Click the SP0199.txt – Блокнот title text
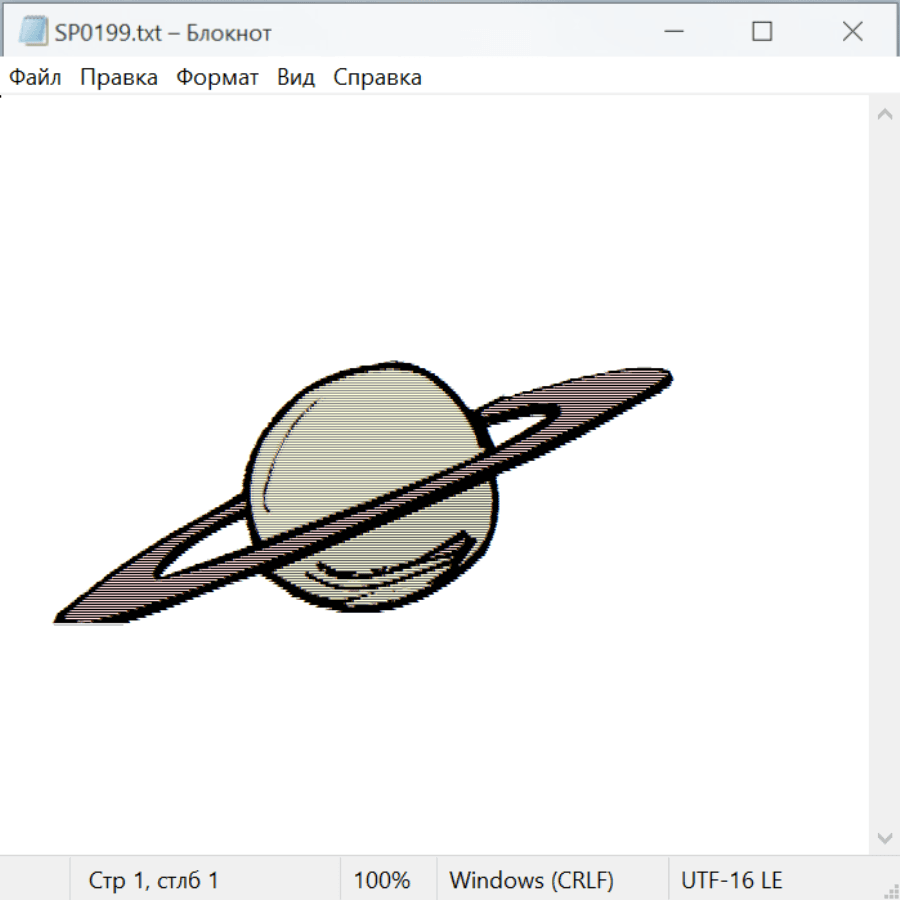The width and height of the screenshot is (900, 900). click(x=163, y=32)
